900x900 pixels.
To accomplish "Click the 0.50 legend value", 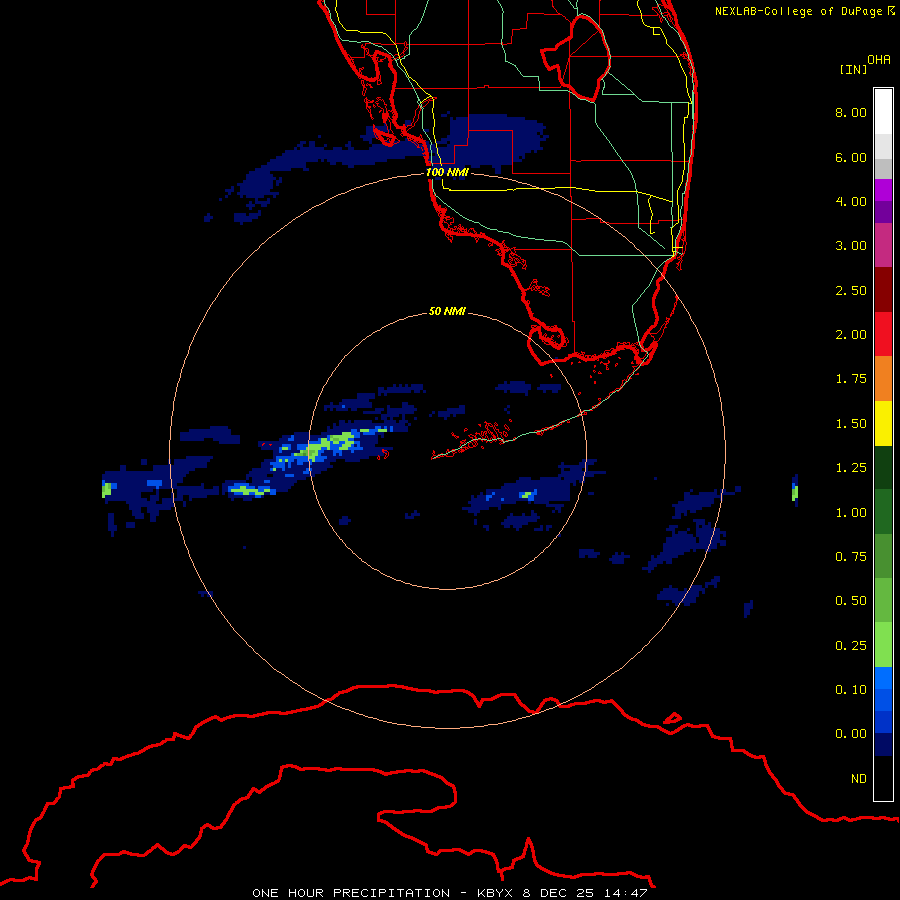I will pos(851,601).
